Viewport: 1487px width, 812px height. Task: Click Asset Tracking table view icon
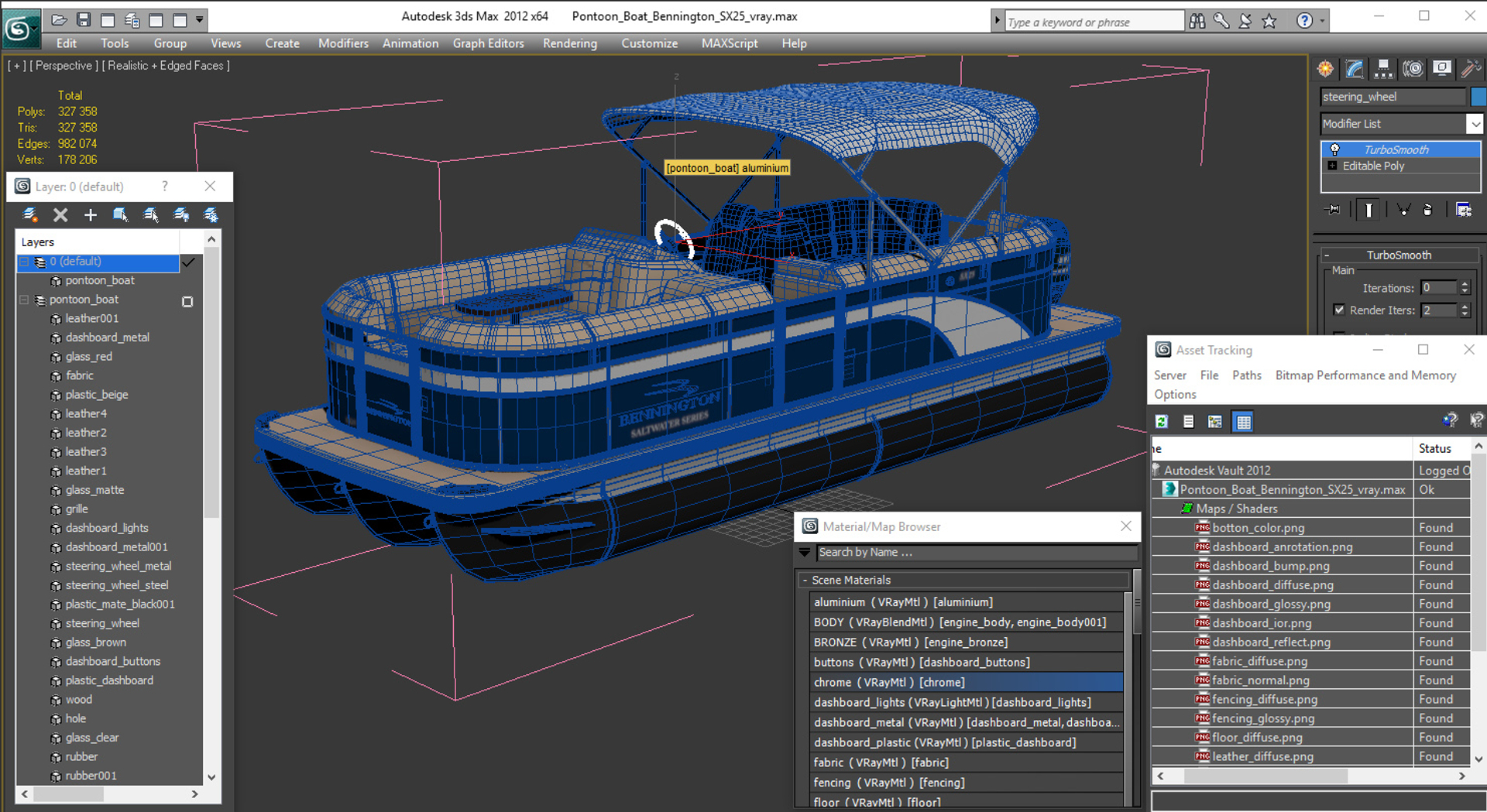(x=1243, y=421)
